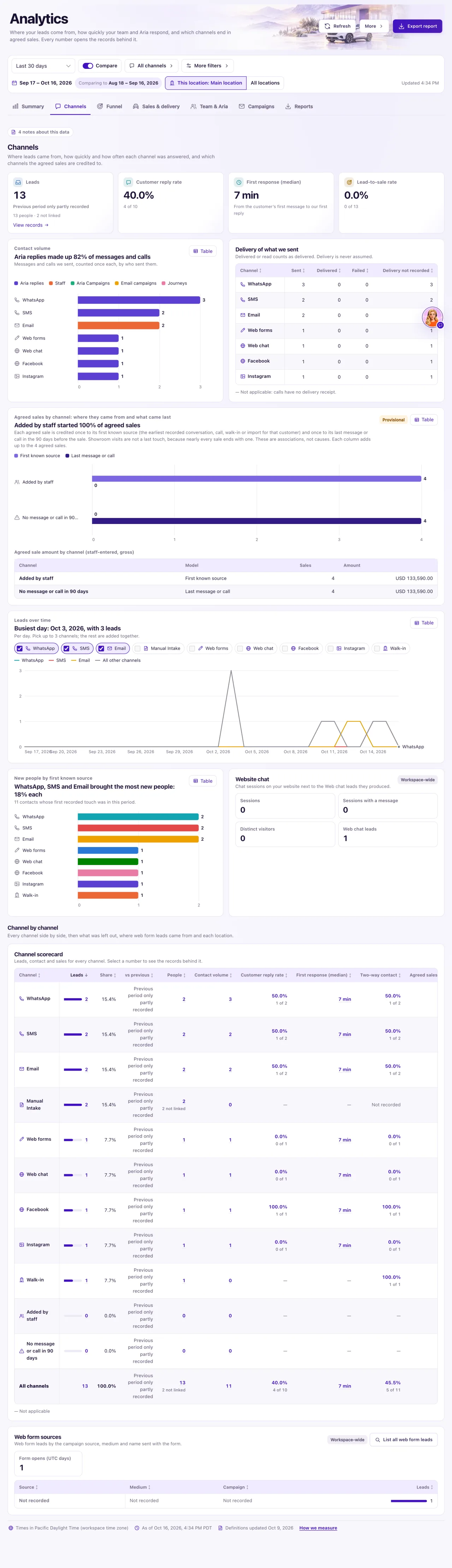Open the Last 30 days date range dropdown
452x1568 pixels.
coord(43,66)
